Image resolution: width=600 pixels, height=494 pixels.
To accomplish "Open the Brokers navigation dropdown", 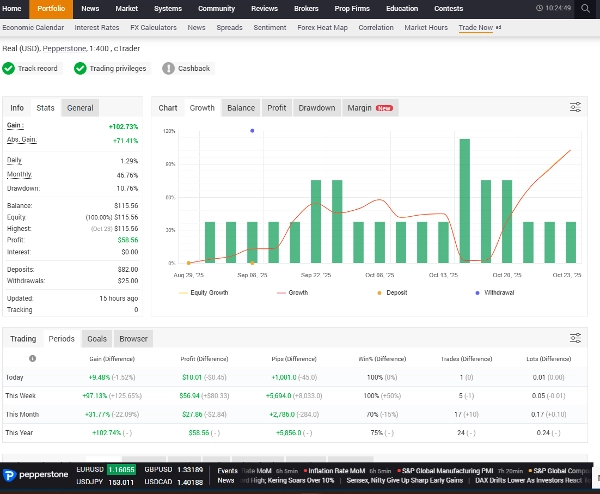I will 305,8.
